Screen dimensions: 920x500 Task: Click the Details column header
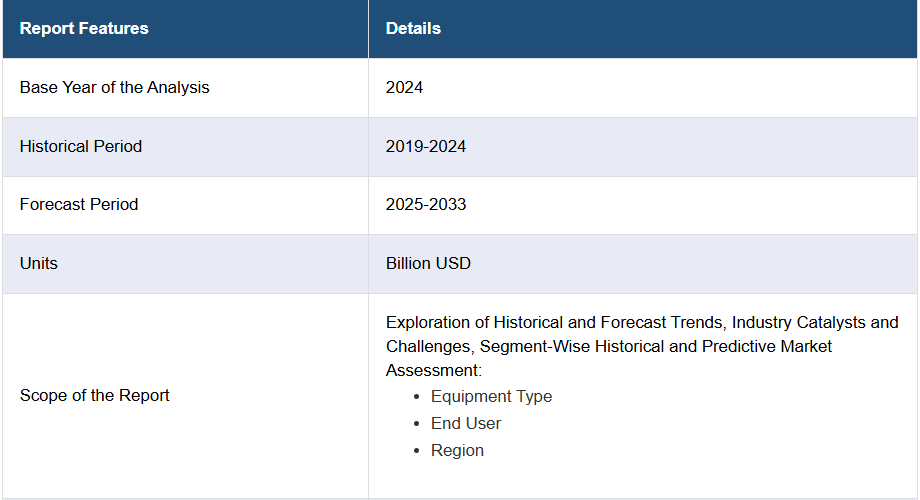coord(413,28)
